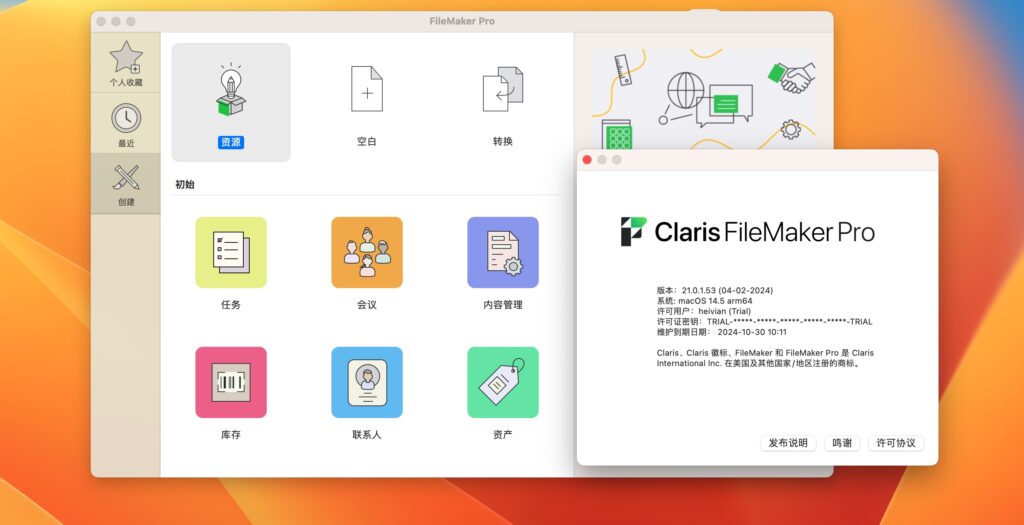The height and width of the screenshot is (525, 1024).
Task: Click the 空白 label text
Action: [x=367, y=142]
